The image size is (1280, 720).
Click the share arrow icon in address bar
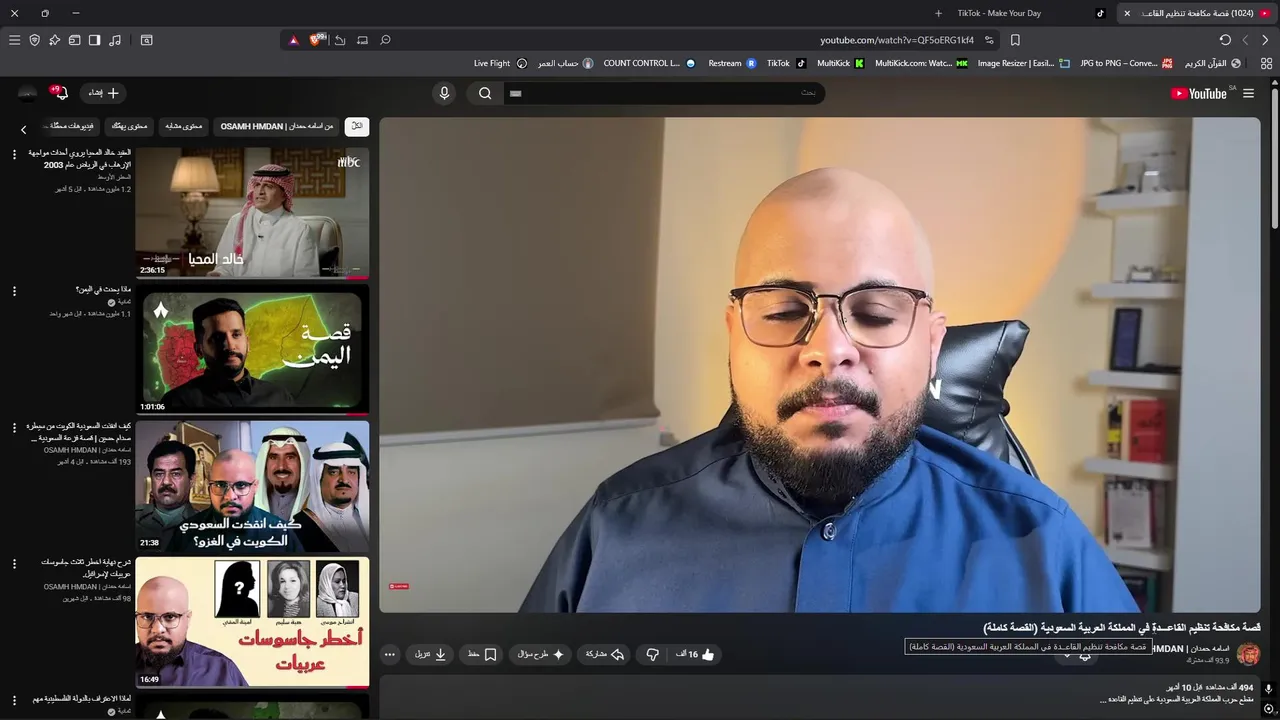click(x=340, y=40)
